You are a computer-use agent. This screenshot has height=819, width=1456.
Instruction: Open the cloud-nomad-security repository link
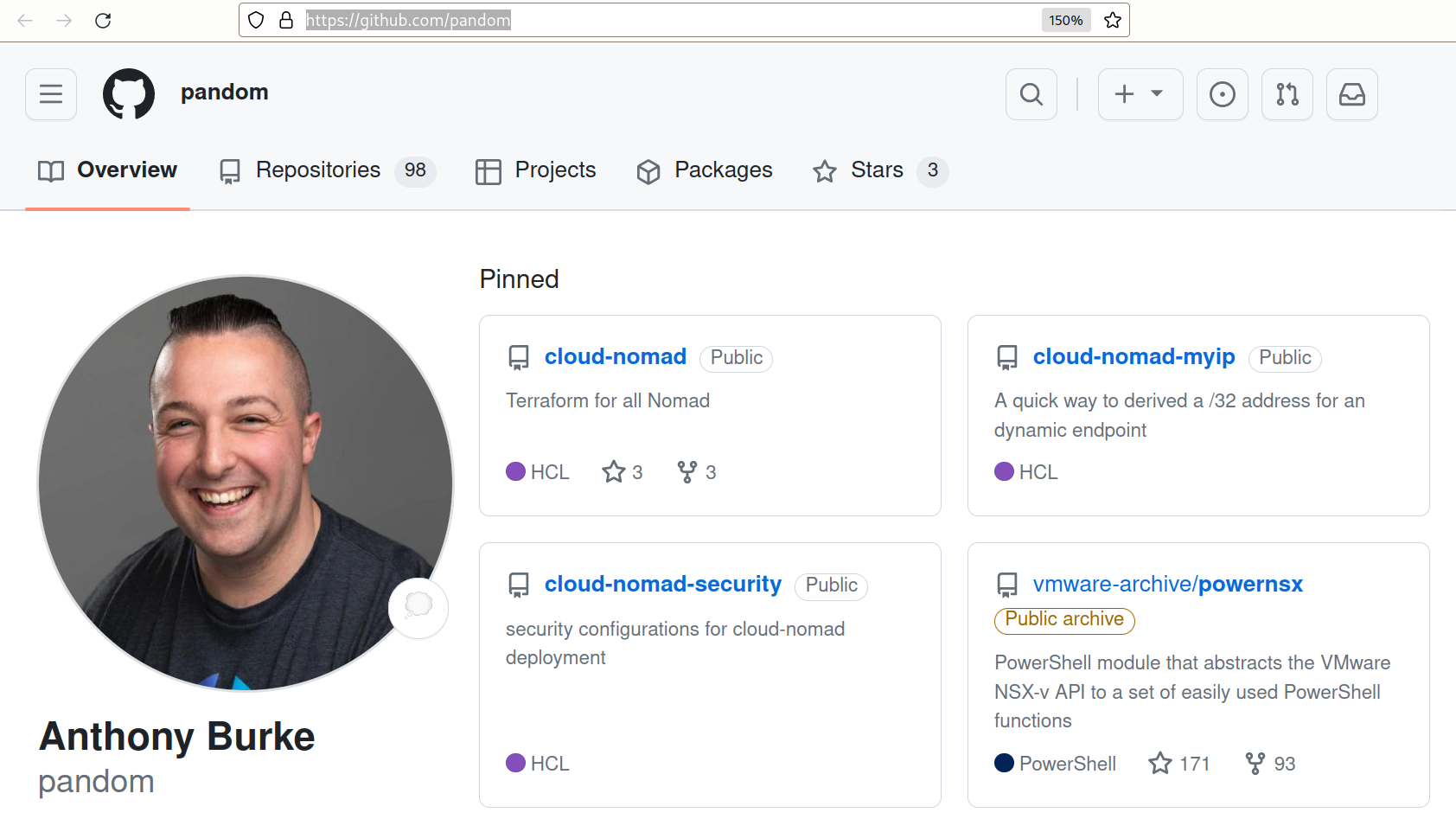click(663, 584)
